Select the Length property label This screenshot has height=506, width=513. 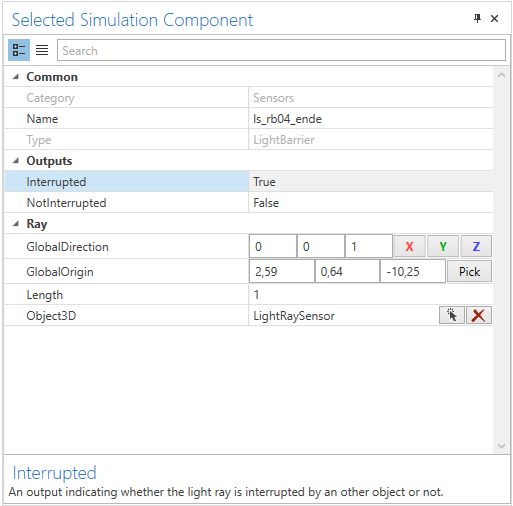45,295
